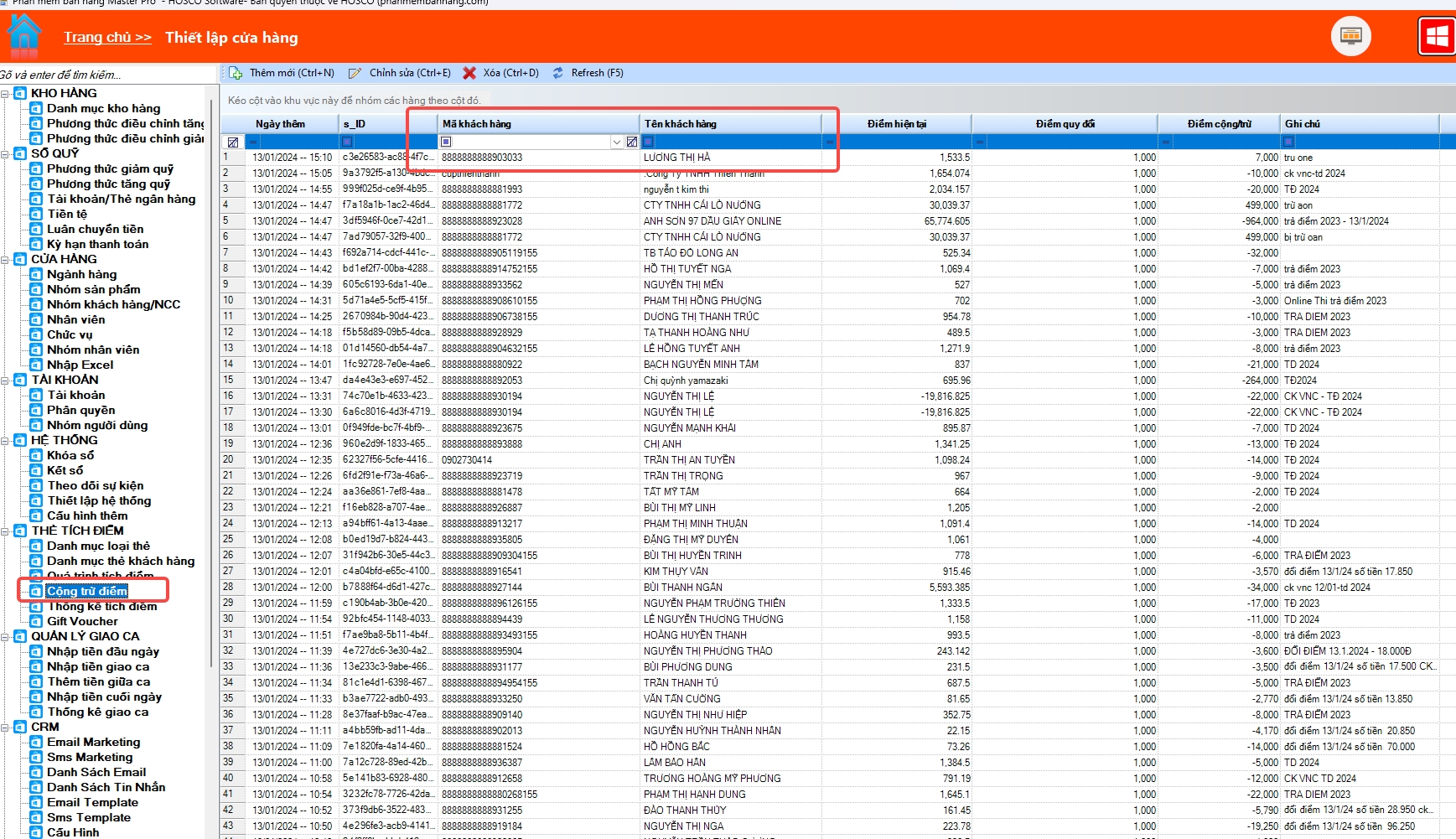Click the round monitor icon in header

[1350, 36]
